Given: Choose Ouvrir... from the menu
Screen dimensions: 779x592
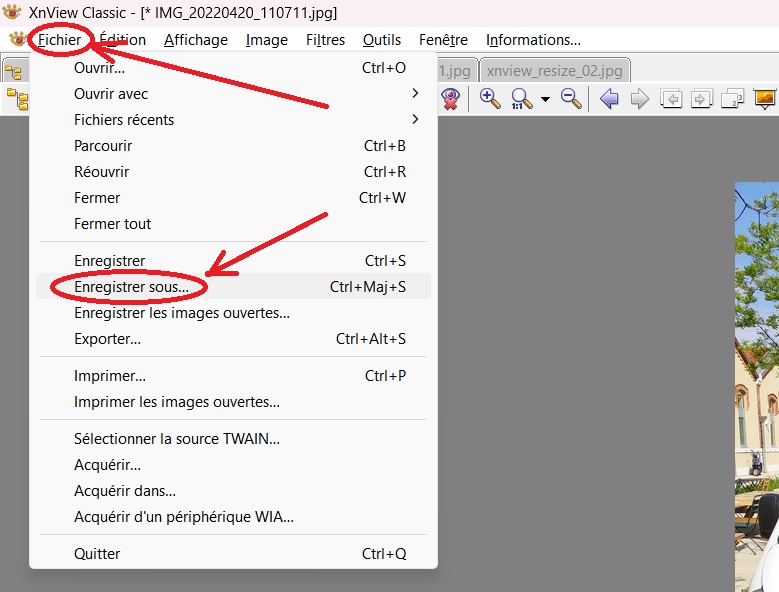Looking at the screenshot, I should (x=234, y=68).
